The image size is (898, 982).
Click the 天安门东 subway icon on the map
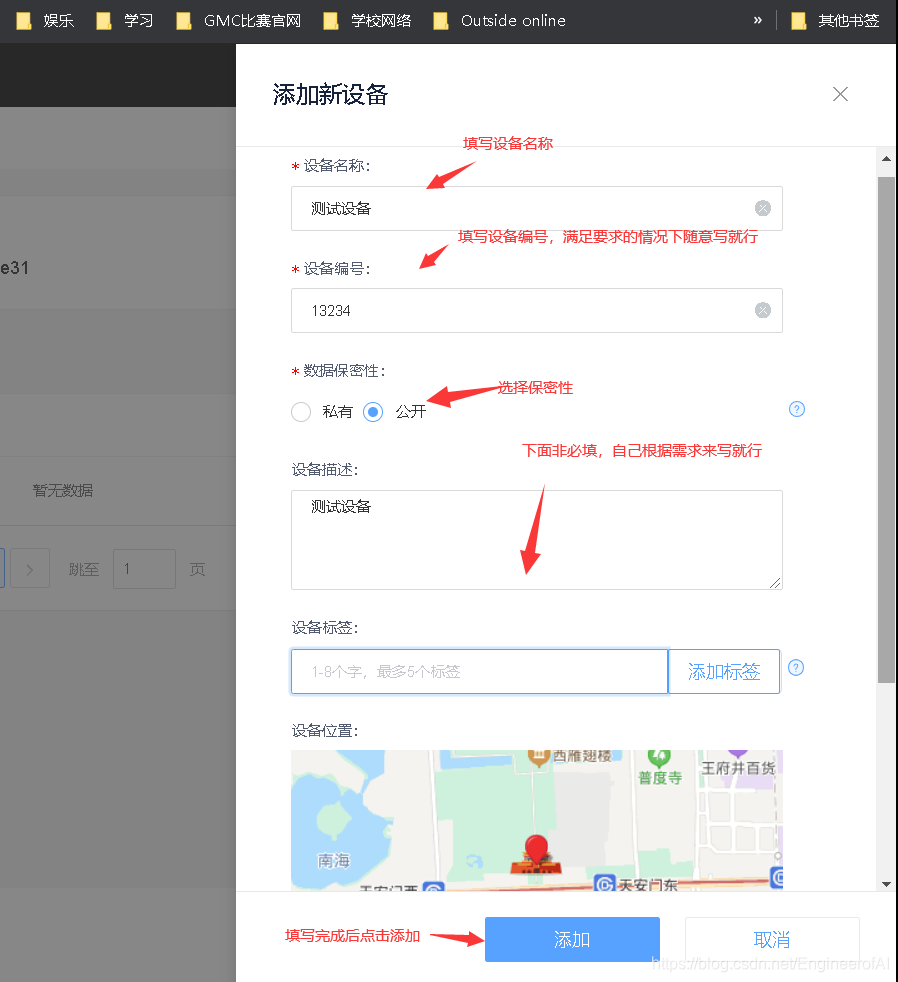pyautogui.click(x=606, y=884)
